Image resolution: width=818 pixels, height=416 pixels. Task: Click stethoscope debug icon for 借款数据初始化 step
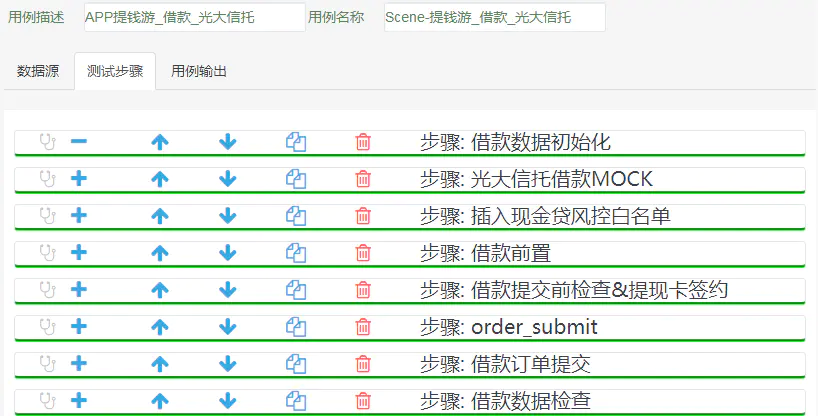pos(47,141)
